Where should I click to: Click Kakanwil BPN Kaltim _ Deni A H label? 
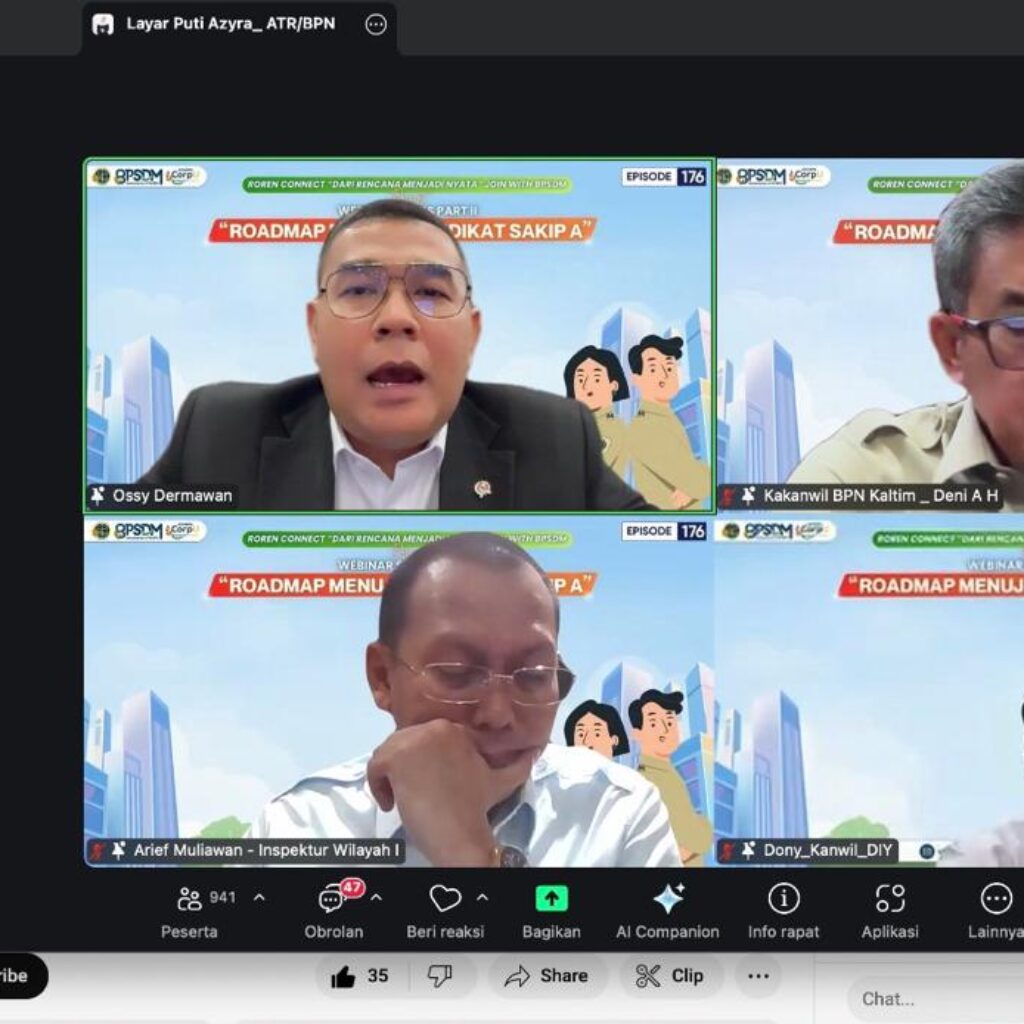point(881,496)
